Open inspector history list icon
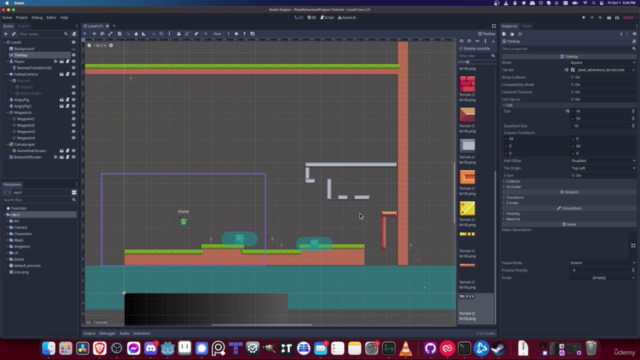640x360 pixels. coord(634,34)
